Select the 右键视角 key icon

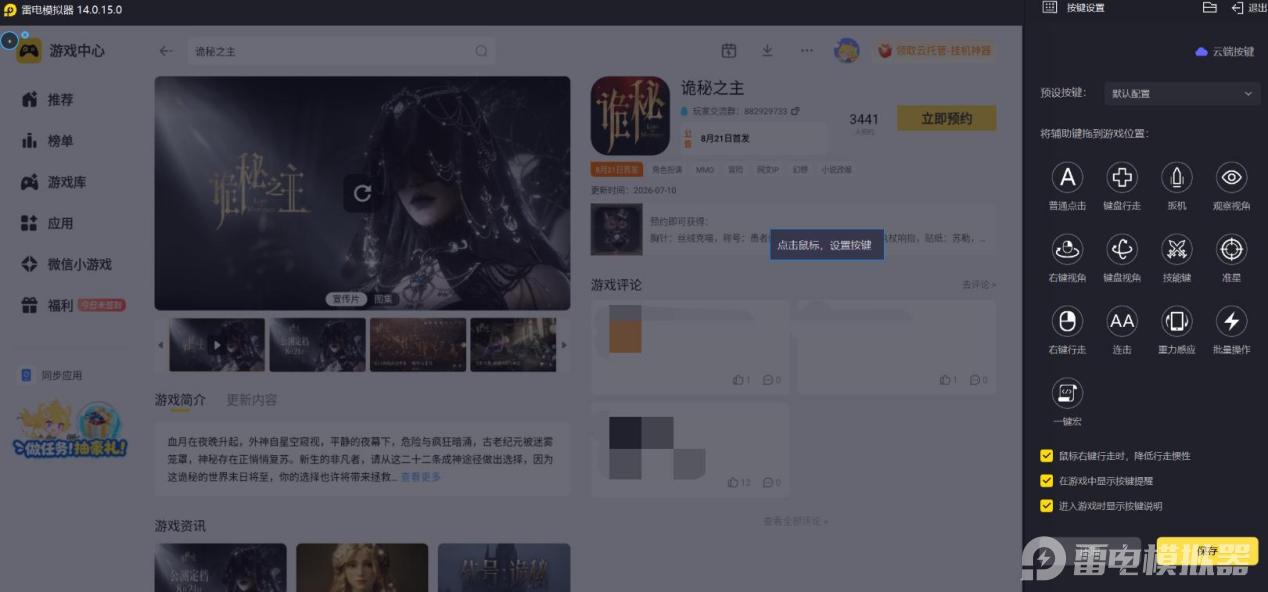(1067, 249)
